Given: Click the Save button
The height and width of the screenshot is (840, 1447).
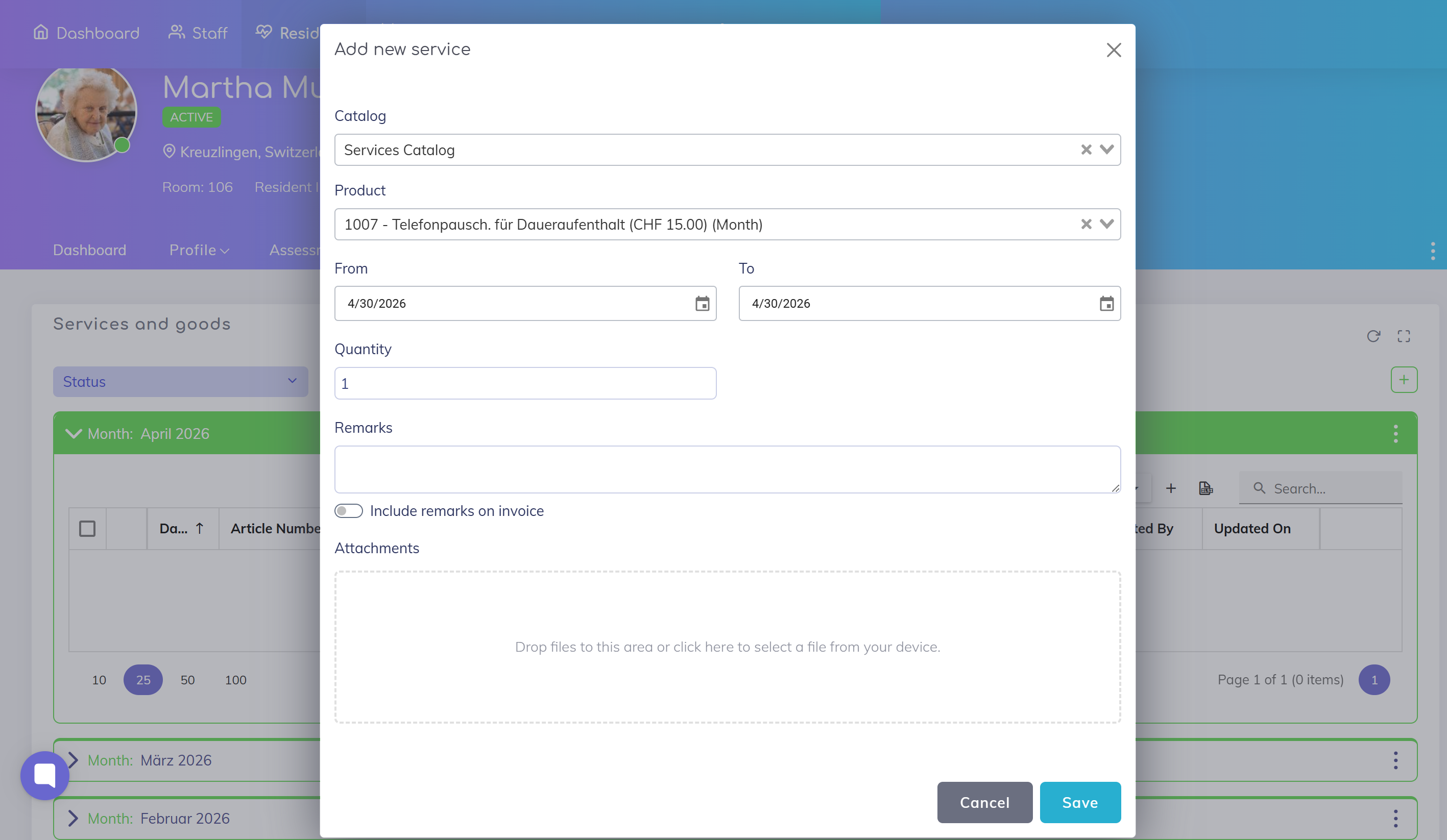Looking at the screenshot, I should (x=1079, y=802).
